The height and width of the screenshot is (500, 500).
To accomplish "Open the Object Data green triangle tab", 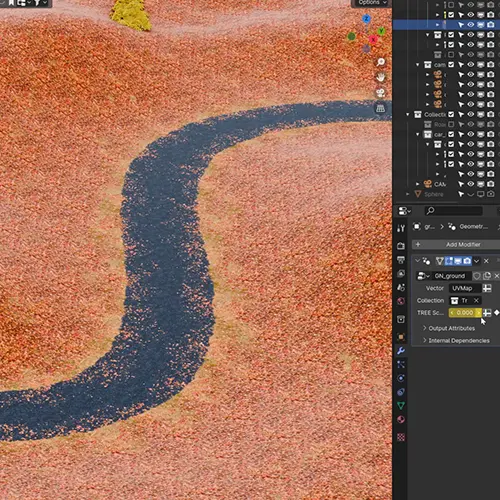I will [x=401, y=406].
